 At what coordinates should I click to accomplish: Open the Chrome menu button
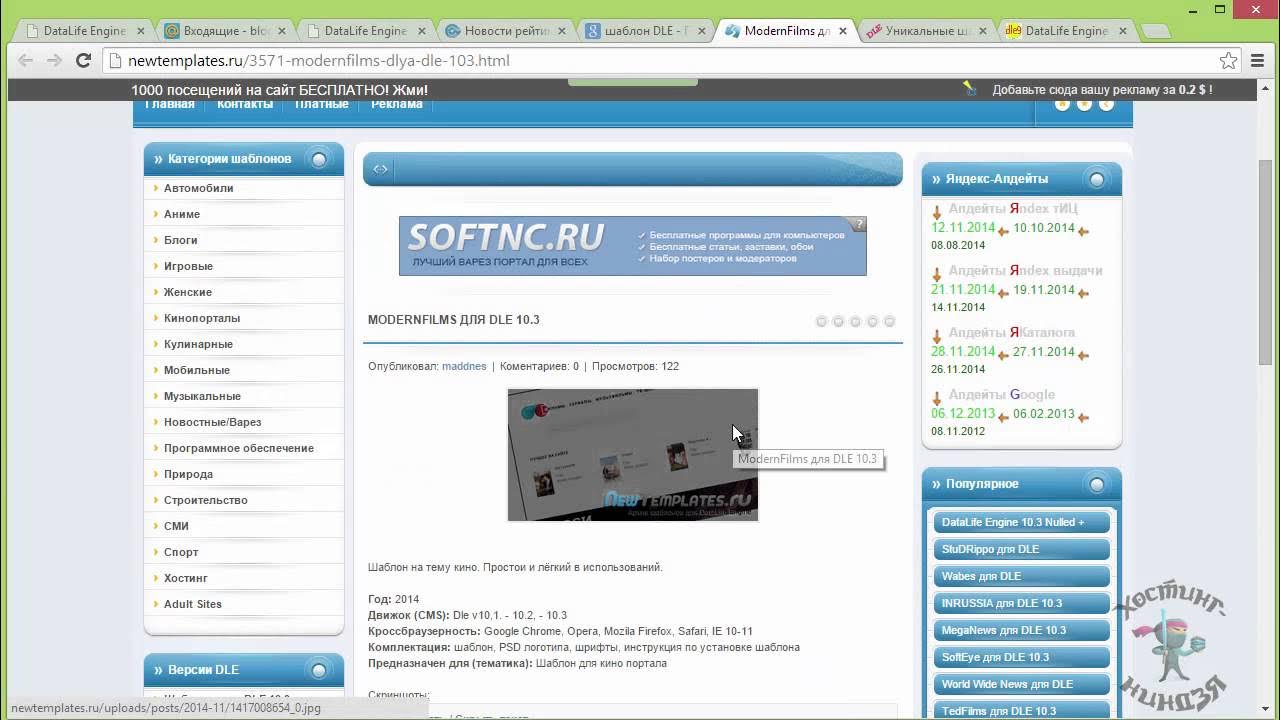(x=1257, y=60)
